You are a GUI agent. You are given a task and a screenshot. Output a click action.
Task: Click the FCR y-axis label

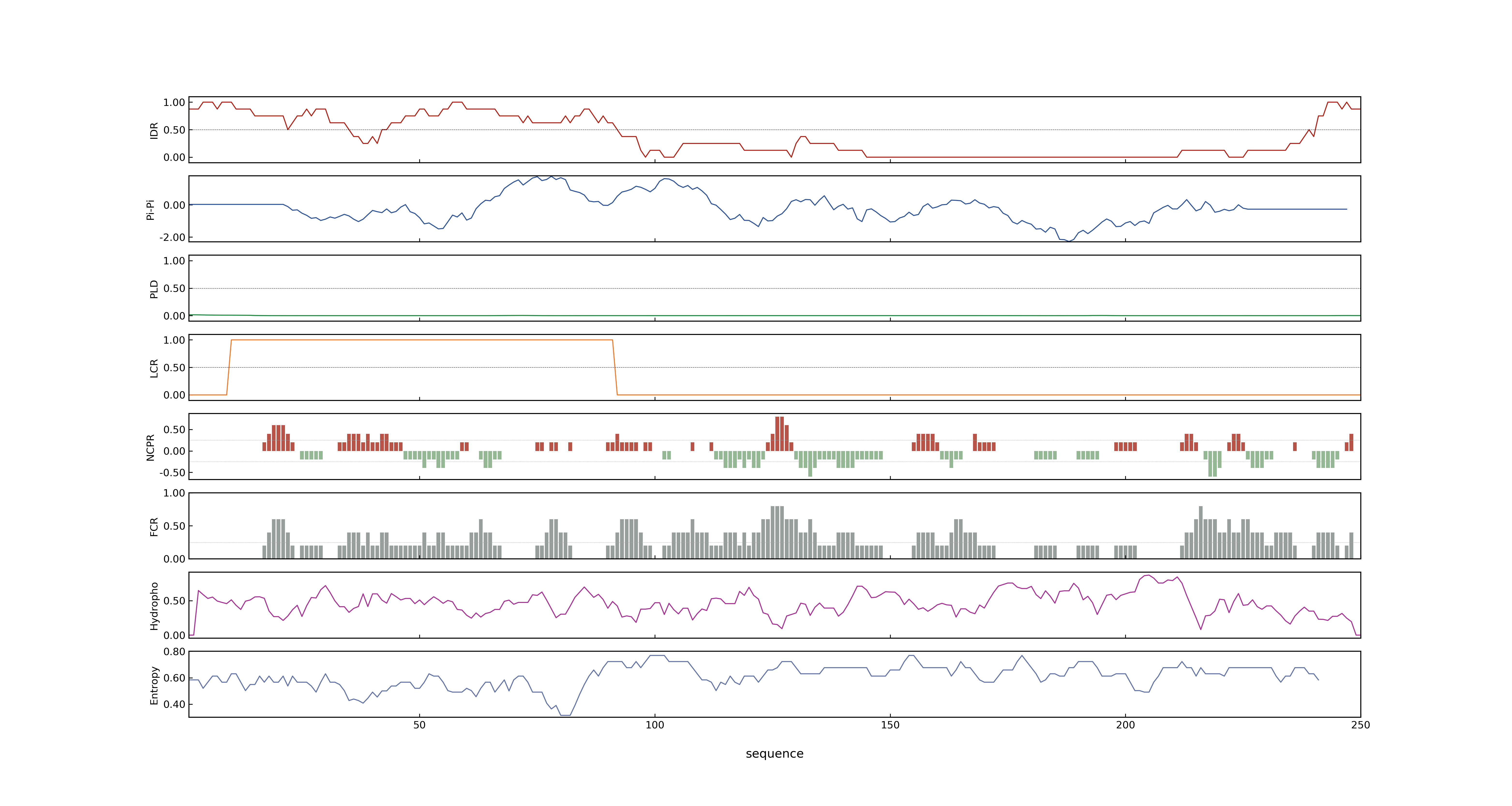(x=154, y=527)
